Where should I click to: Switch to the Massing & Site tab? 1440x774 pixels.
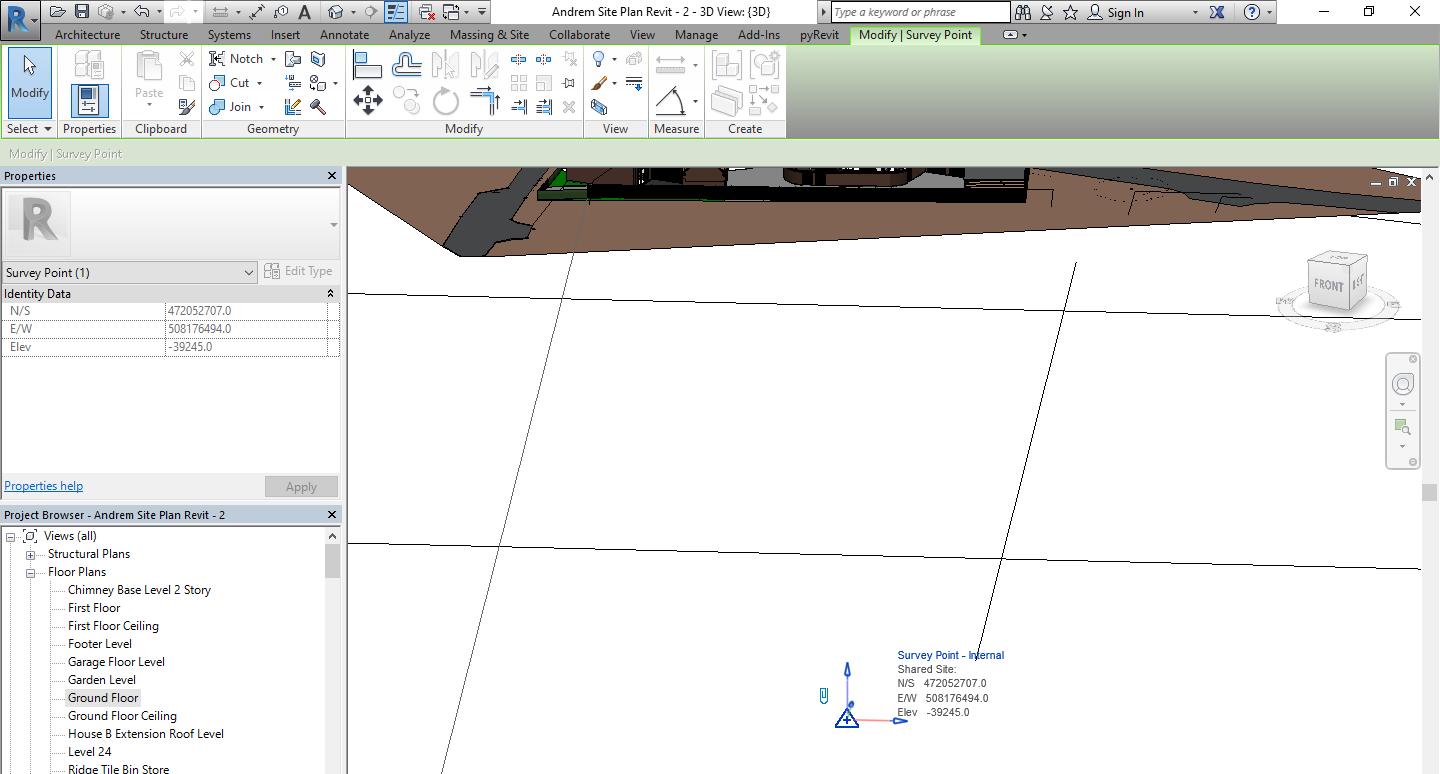point(489,35)
